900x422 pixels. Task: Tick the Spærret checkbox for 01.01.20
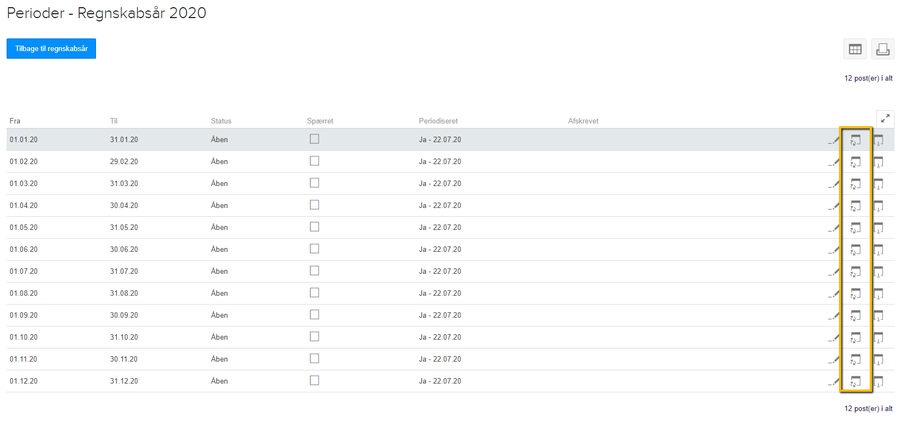[314, 139]
